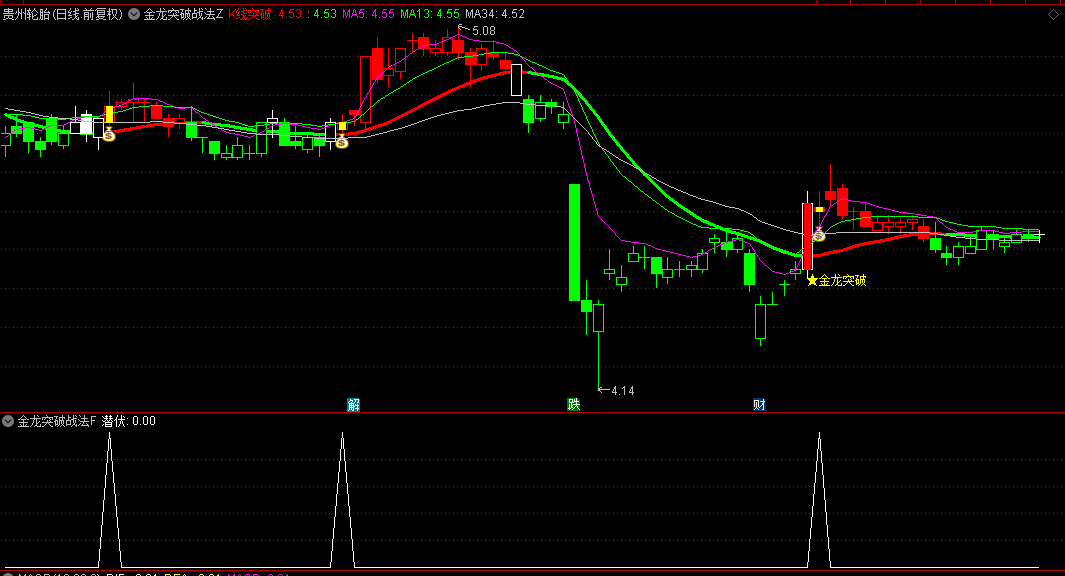Open the 跌 info marker on time axis
Viewport: 1065px width, 576px height.
tap(574, 405)
